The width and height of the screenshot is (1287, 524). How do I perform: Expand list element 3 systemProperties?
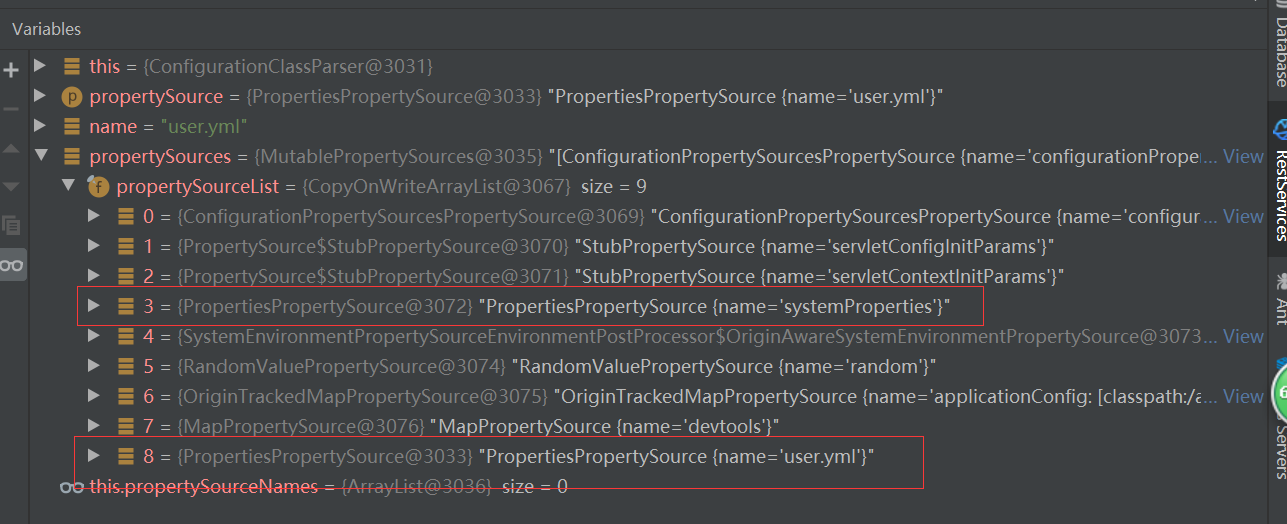(x=94, y=306)
